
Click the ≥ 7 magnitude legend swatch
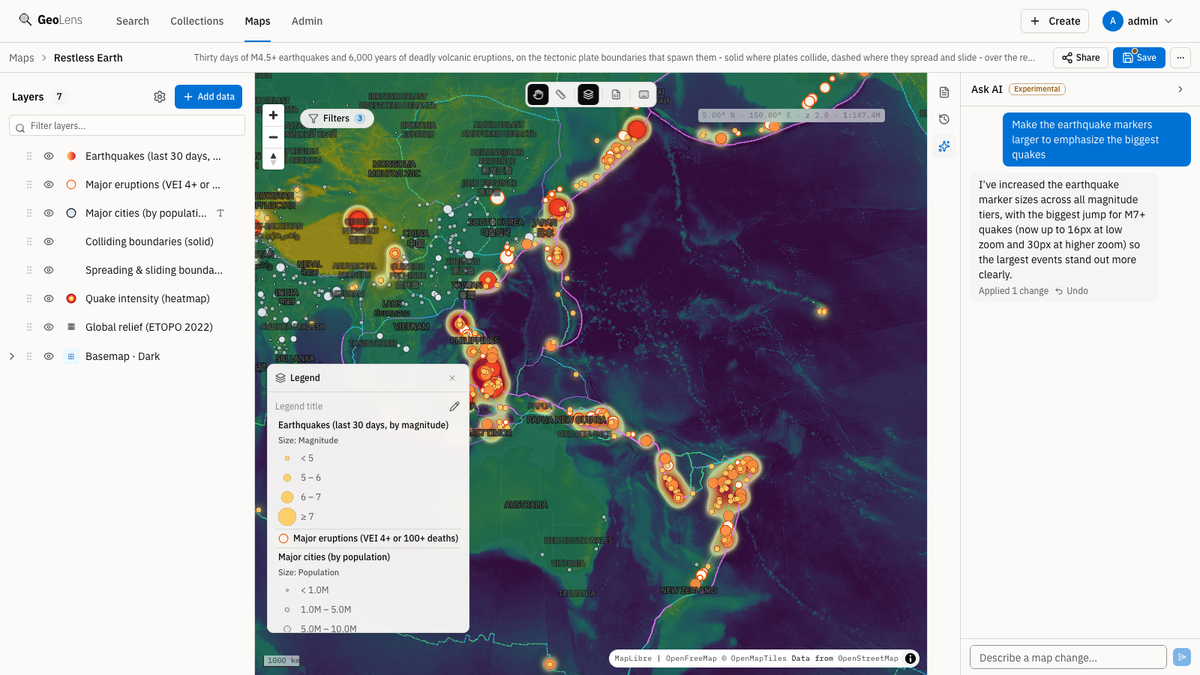[287, 516]
